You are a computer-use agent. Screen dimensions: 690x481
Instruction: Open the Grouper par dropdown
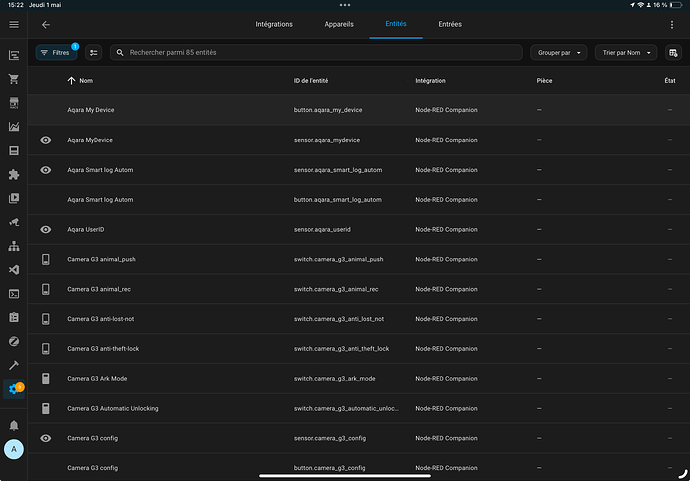pyautogui.click(x=558, y=53)
